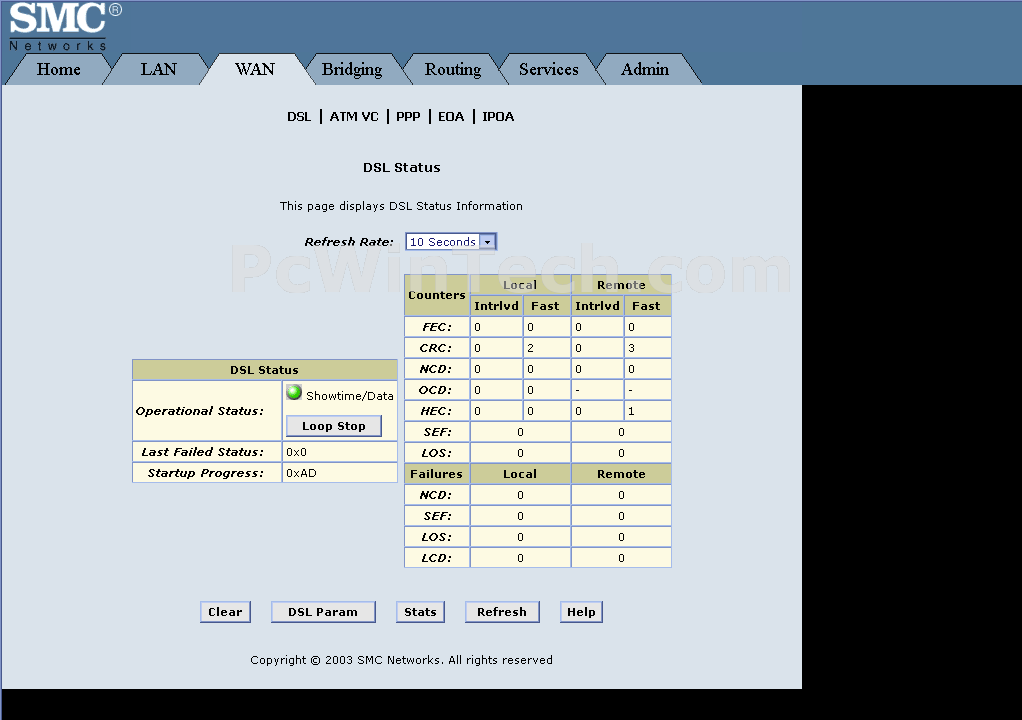Select the WAN tab
This screenshot has width=1022, height=720.
click(x=255, y=69)
